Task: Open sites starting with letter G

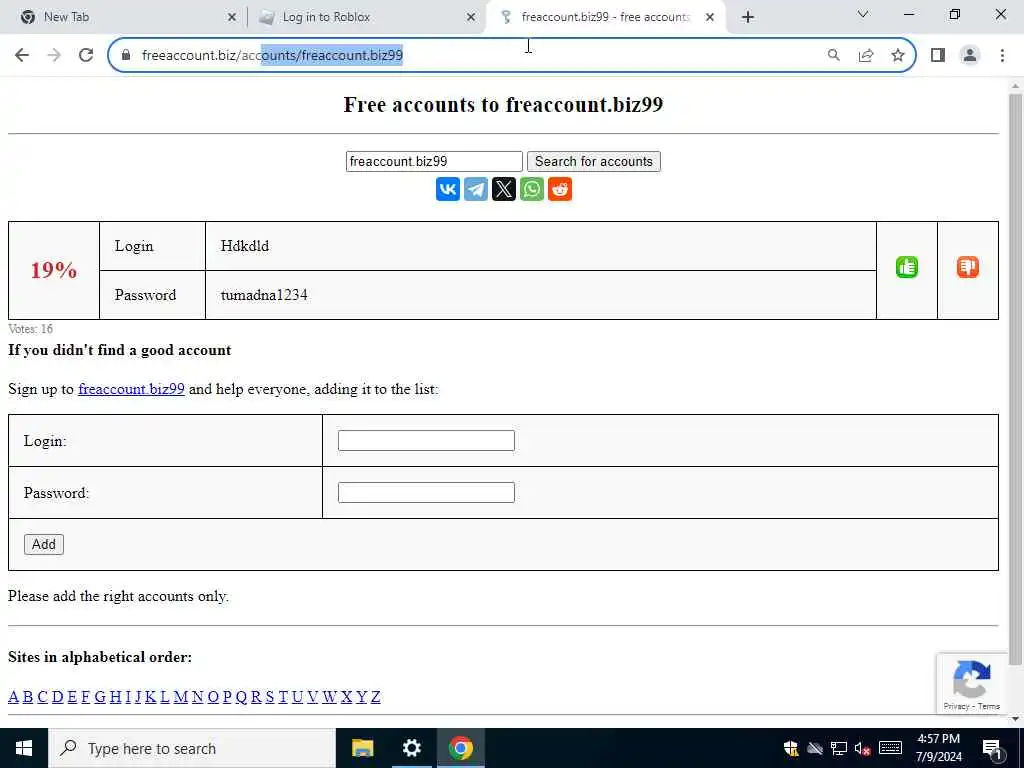Action: [x=100, y=697]
